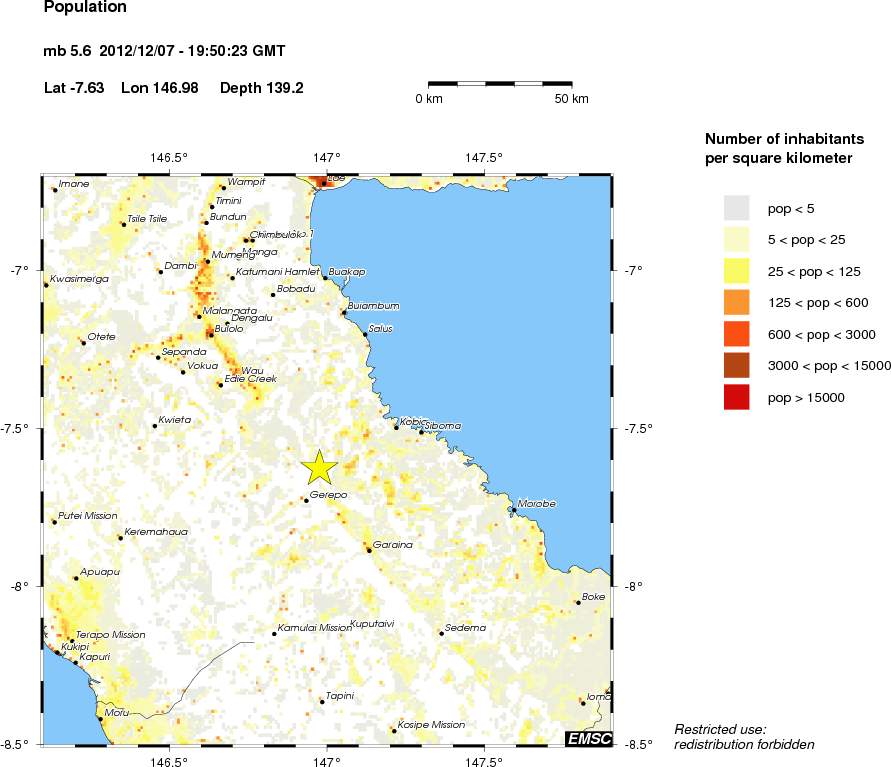This screenshot has height=767, width=891.
Task: Click the Wau town label
Action: [252, 370]
